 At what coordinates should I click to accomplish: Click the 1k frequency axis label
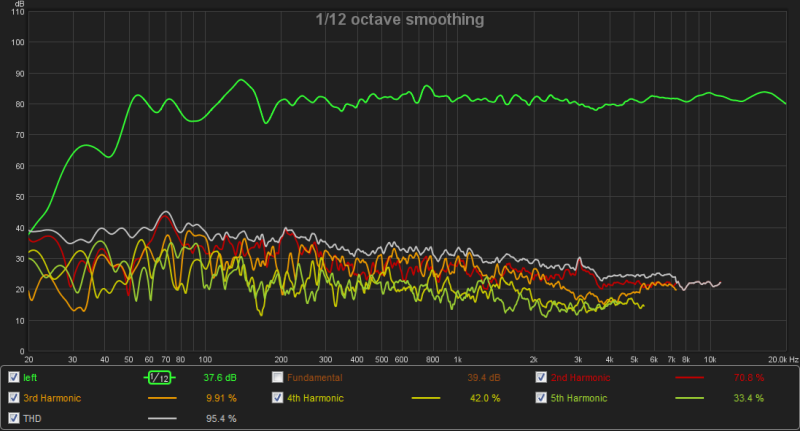click(458, 360)
